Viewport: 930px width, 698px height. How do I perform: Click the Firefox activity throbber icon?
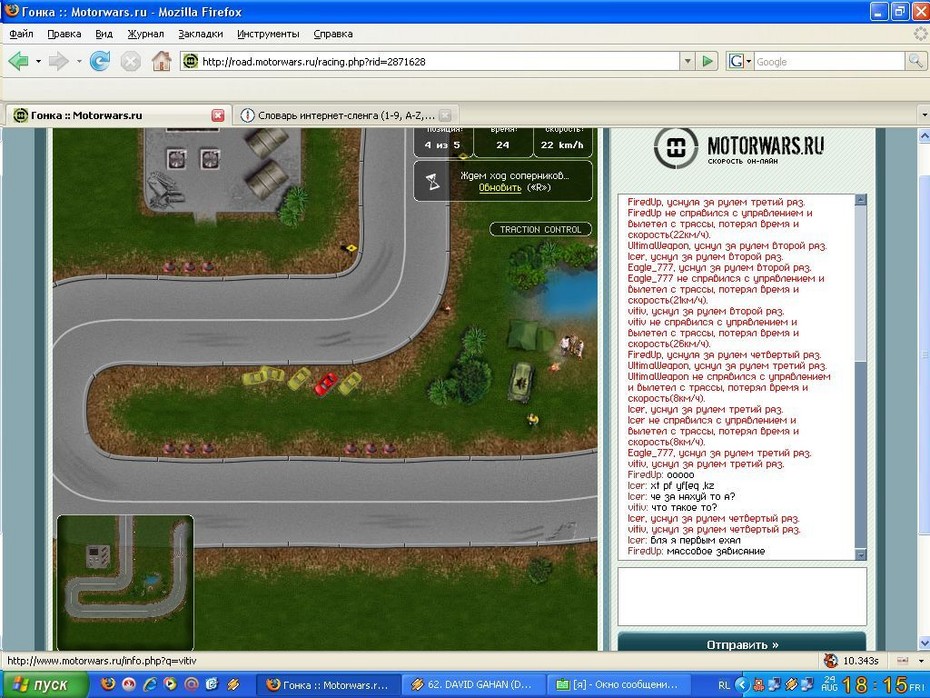coord(921,34)
